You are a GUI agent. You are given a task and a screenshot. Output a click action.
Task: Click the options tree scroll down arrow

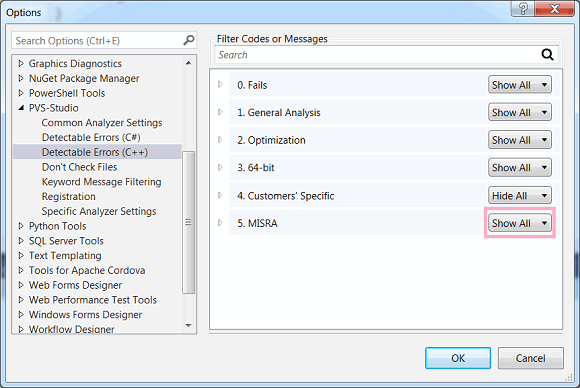189,325
